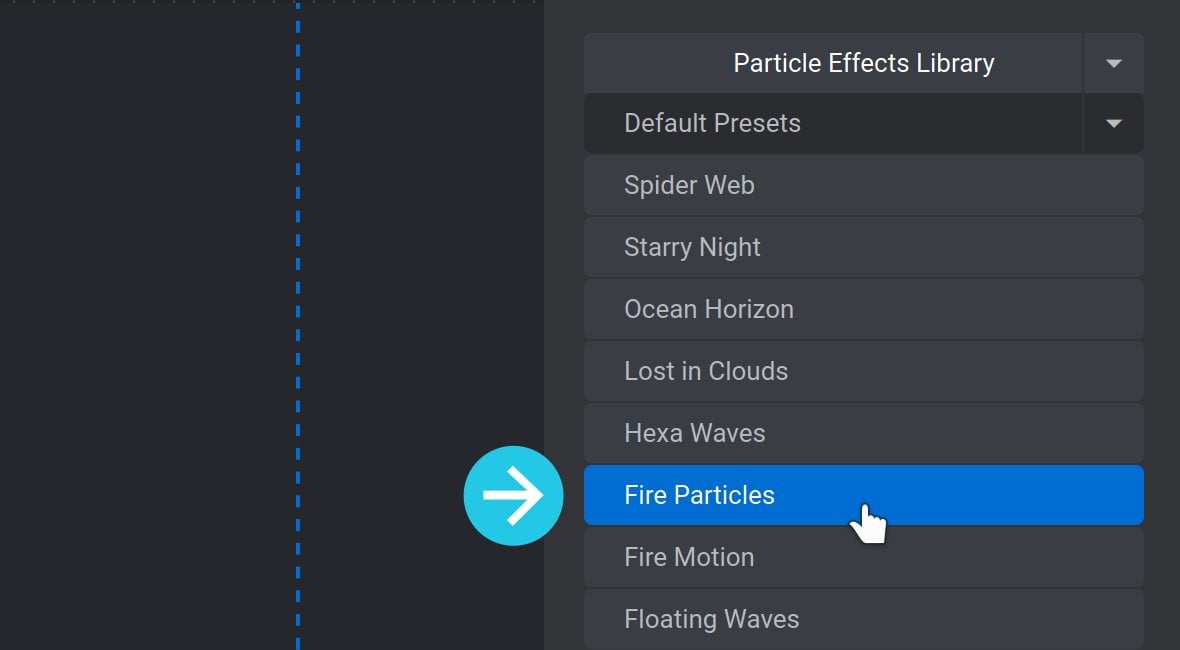This screenshot has width=1180, height=650.
Task: Click the blue dashed vertical guide line
Action: [x=298, y=323]
